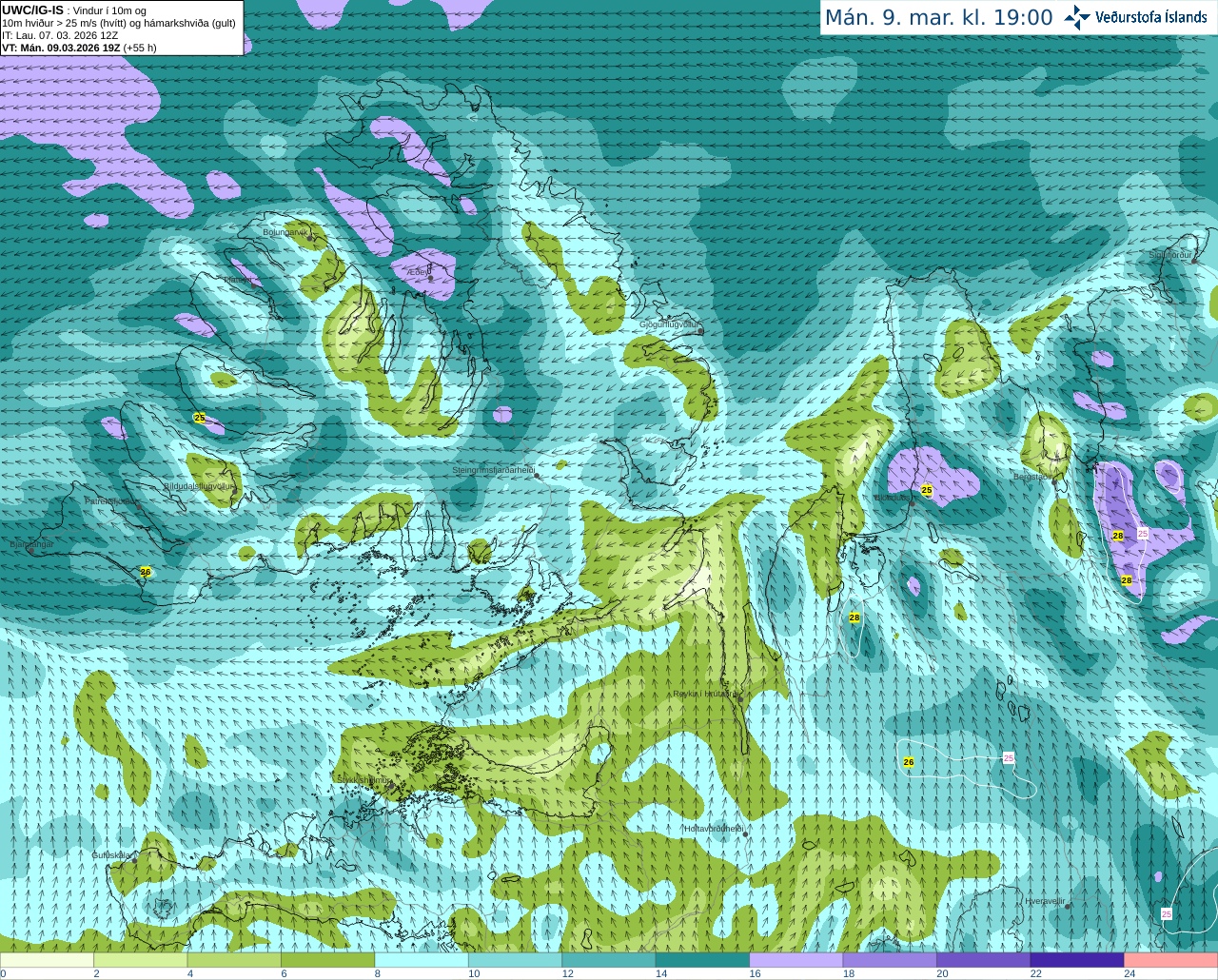The height and width of the screenshot is (980, 1218).
Task: Select the 4–6 m/s green legend swatch
Action: click(x=234, y=960)
